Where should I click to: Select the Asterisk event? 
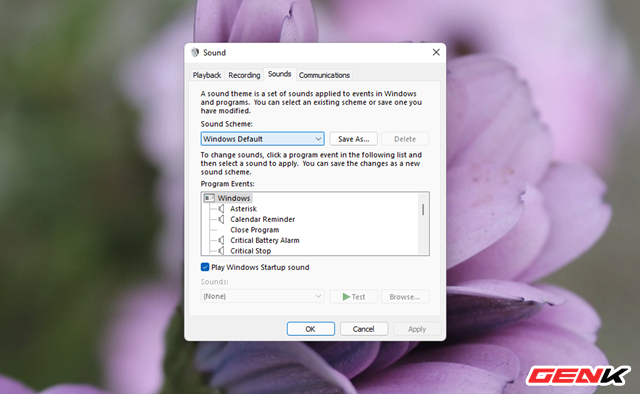coord(243,209)
